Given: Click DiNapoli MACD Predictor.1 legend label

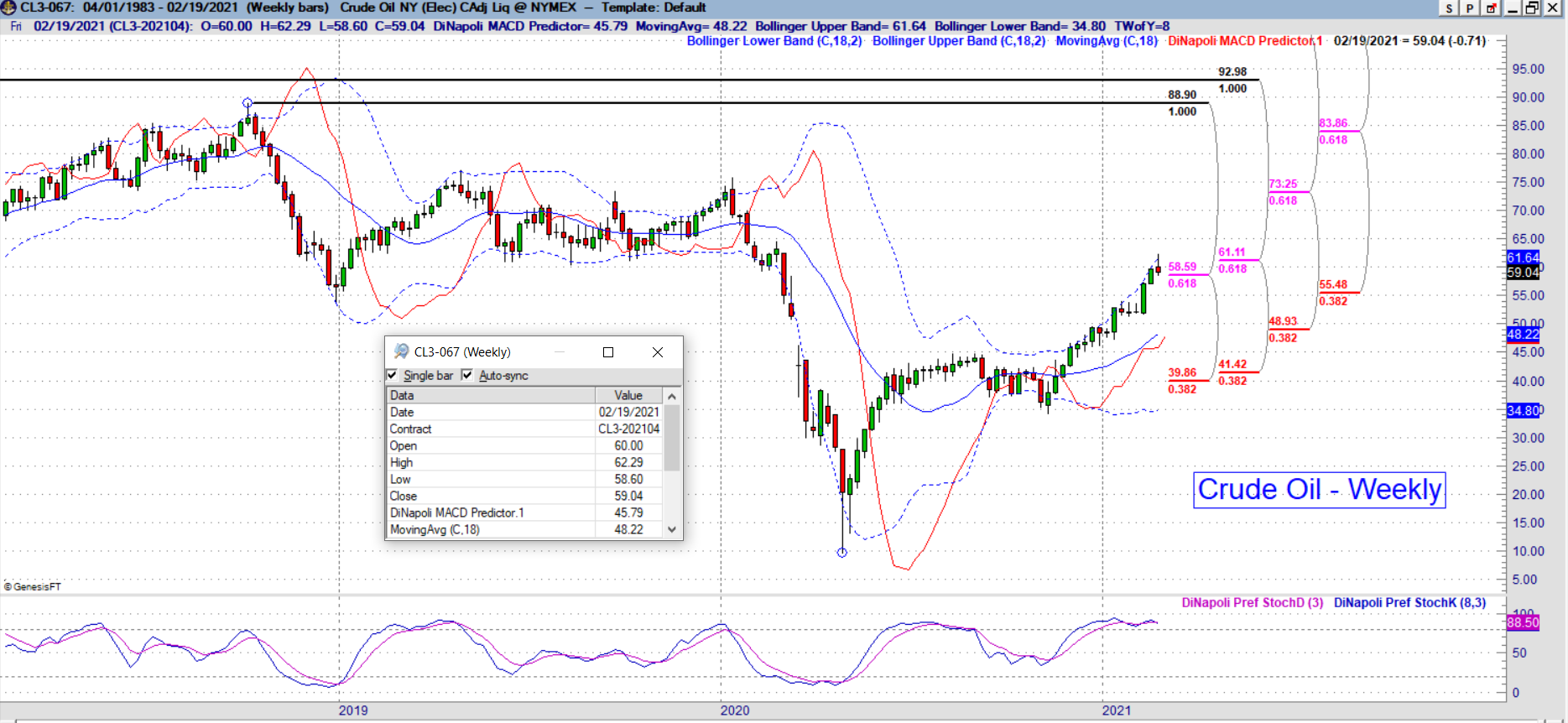Looking at the screenshot, I should [1245, 41].
